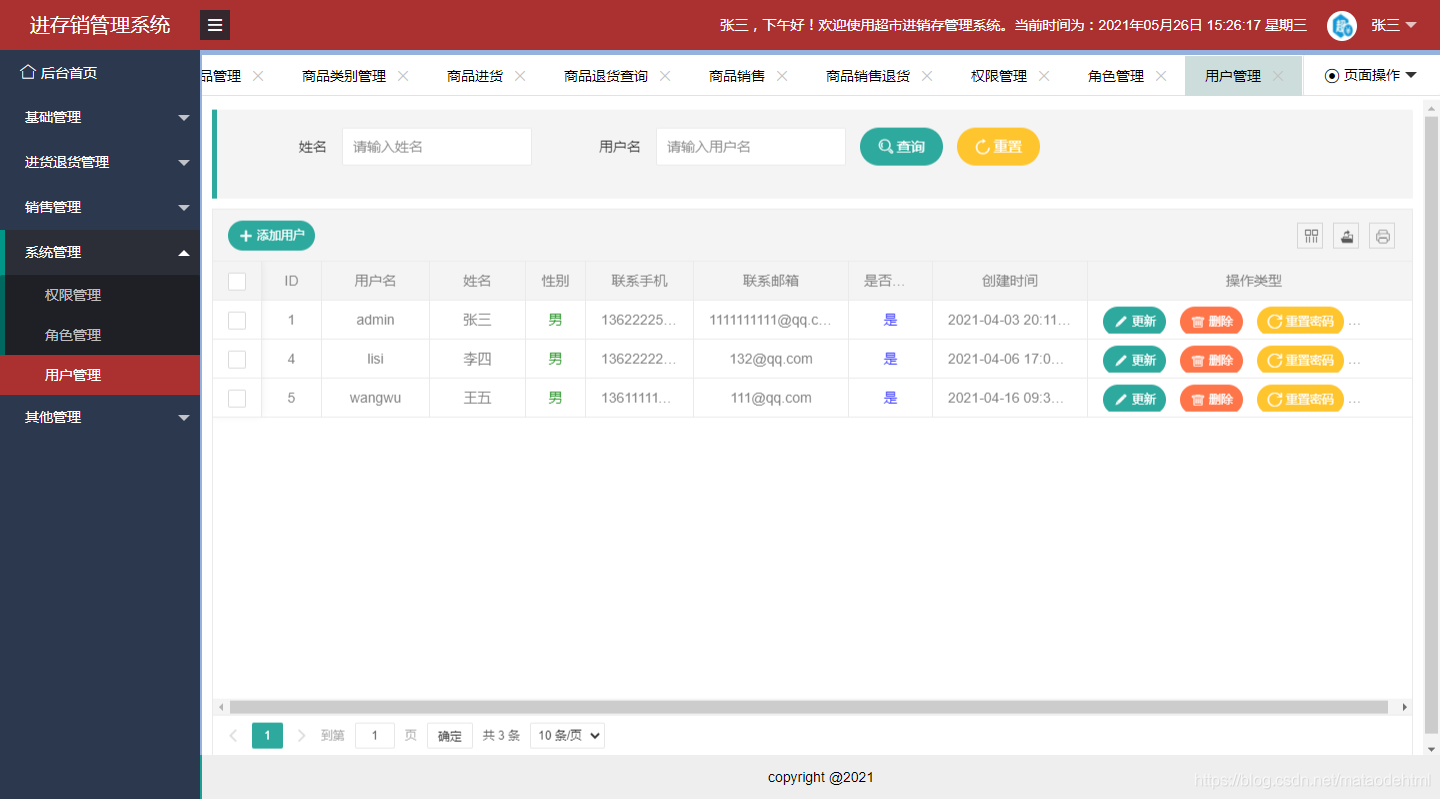
Task: Click the horizontal table scrollbar track
Action: pos(809,707)
